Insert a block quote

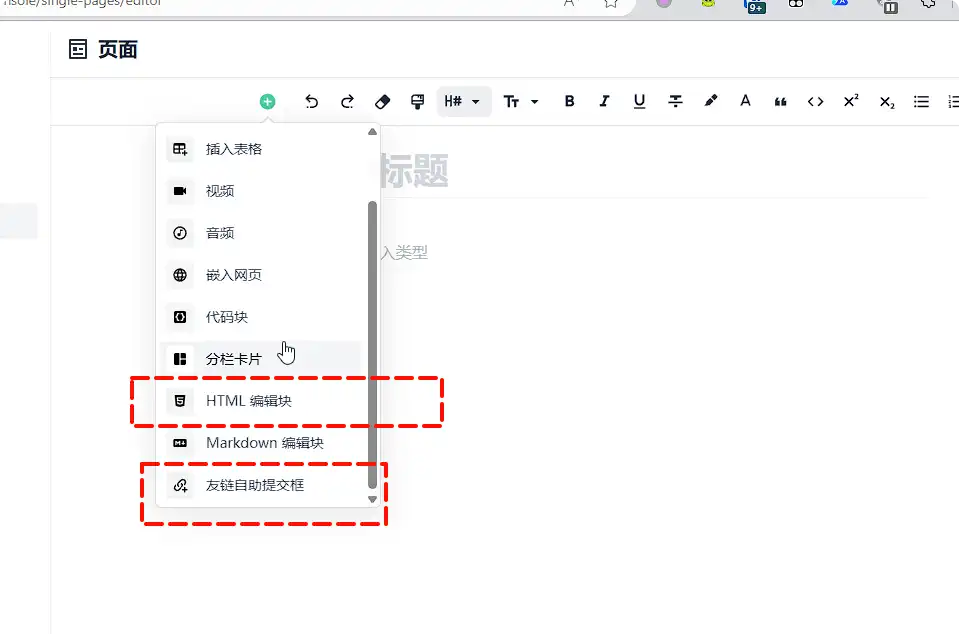(780, 101)
